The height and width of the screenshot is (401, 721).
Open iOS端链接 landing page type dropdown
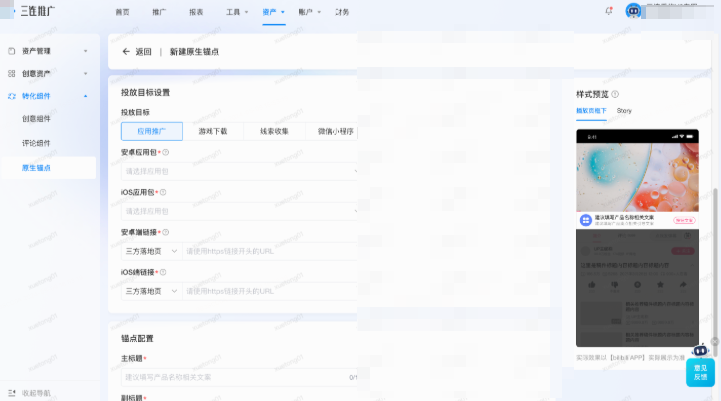[152, 291]
